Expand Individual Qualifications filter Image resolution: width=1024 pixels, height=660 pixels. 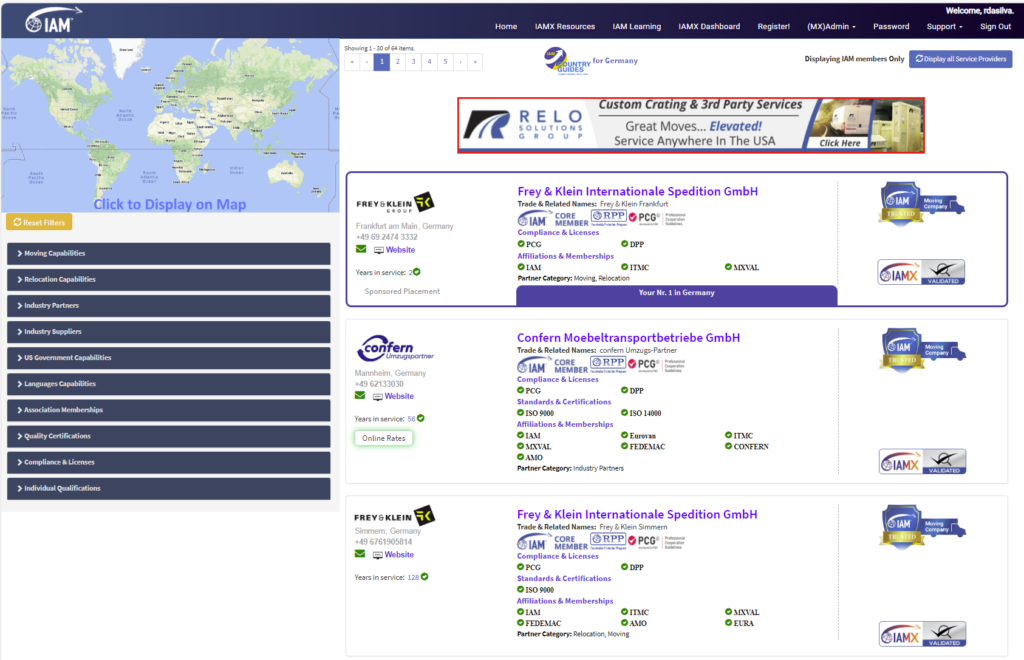[168, 488]
